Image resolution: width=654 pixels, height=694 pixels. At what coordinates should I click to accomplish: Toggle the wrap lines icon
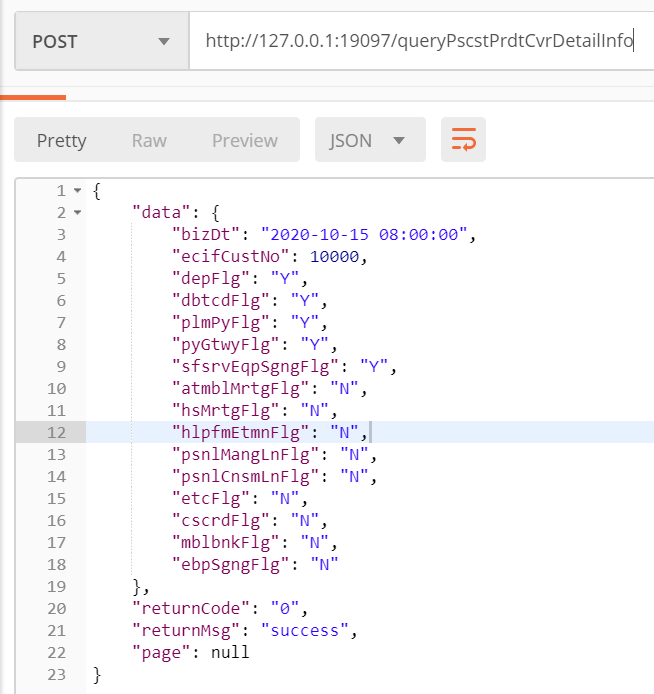click(463, 140)
